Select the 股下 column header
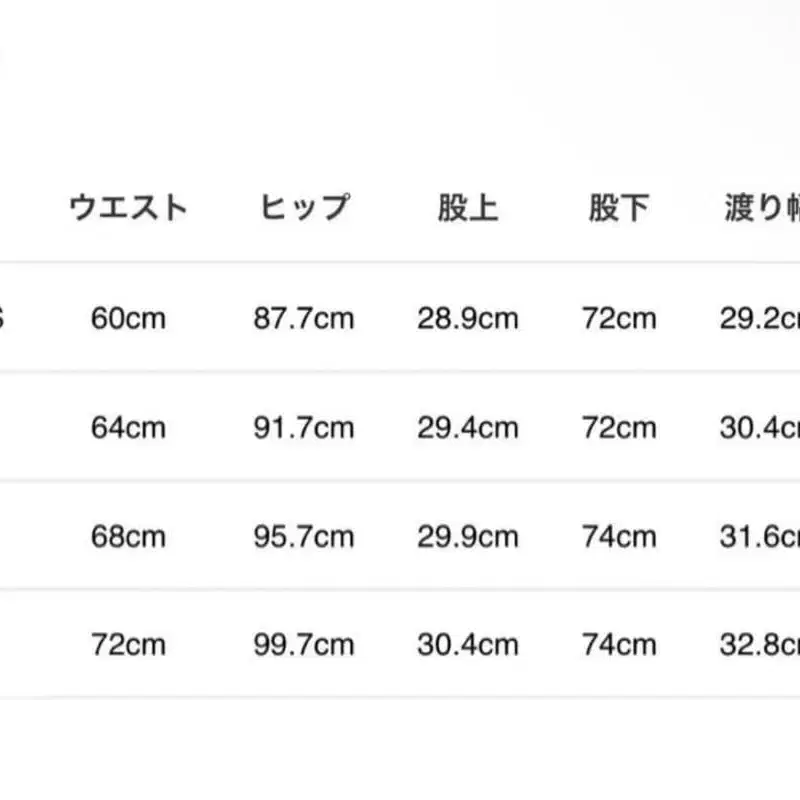 click(619, 208)
